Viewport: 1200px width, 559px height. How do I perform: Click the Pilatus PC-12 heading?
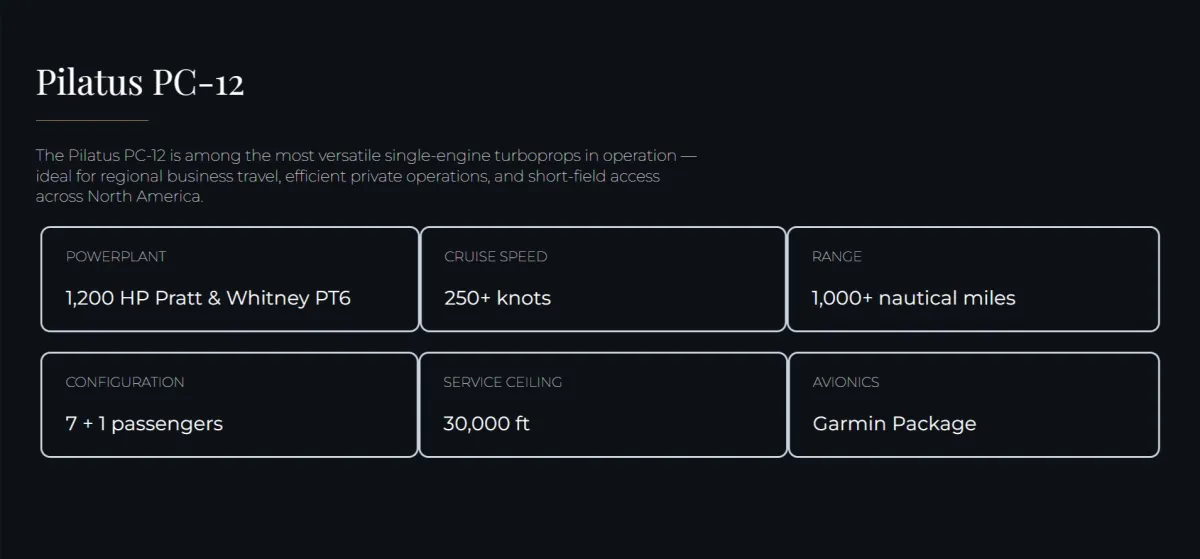click(140, 82)
